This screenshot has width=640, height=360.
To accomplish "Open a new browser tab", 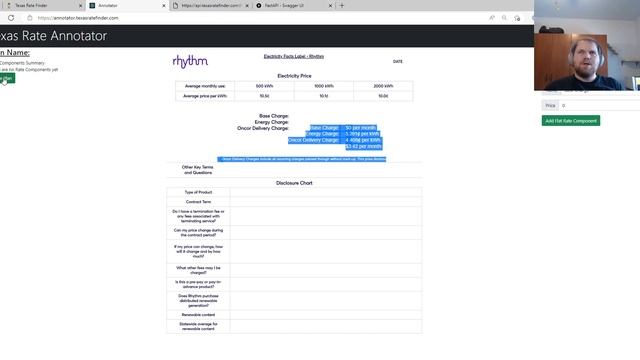I will click(342, 6).
